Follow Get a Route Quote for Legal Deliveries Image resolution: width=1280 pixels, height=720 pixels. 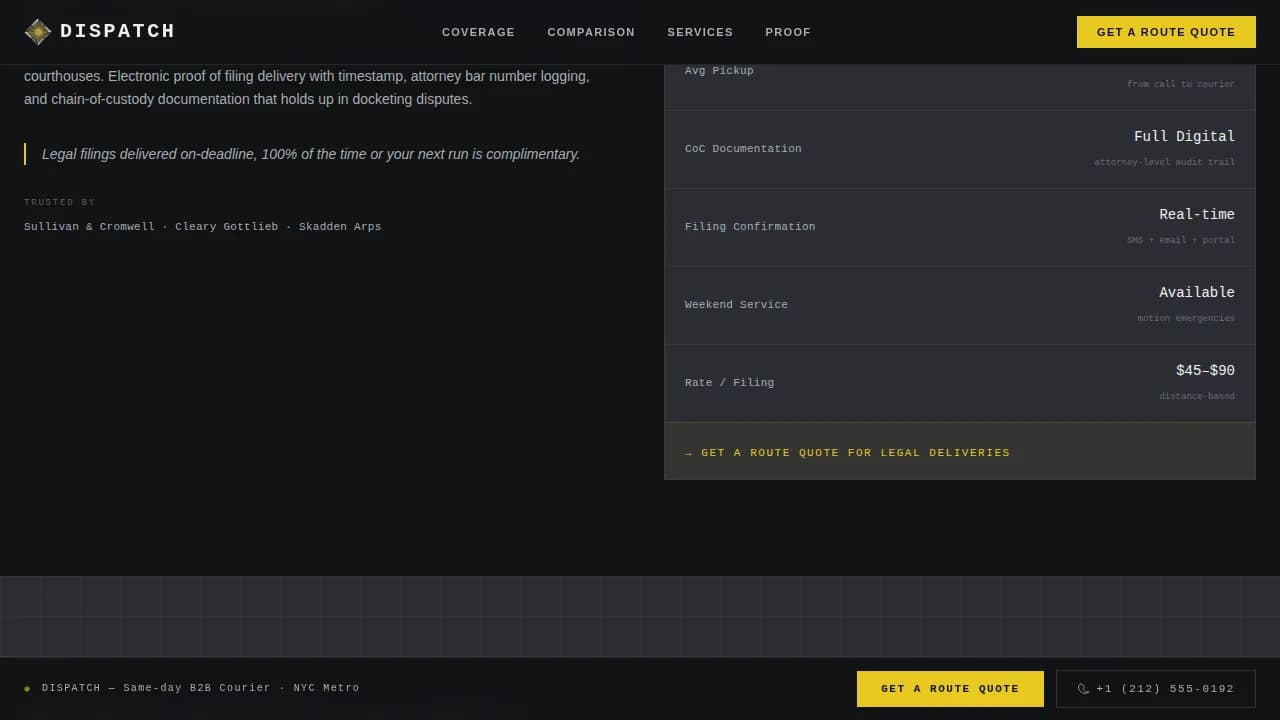(855, 453)
